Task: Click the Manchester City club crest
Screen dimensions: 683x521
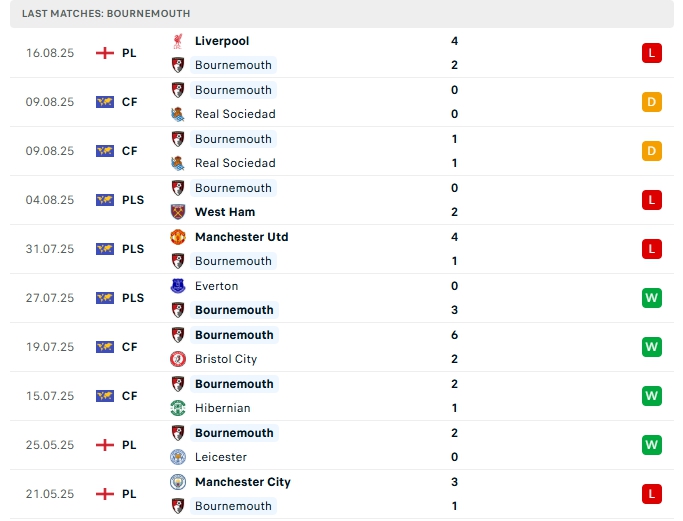Action: coord(178,482)
